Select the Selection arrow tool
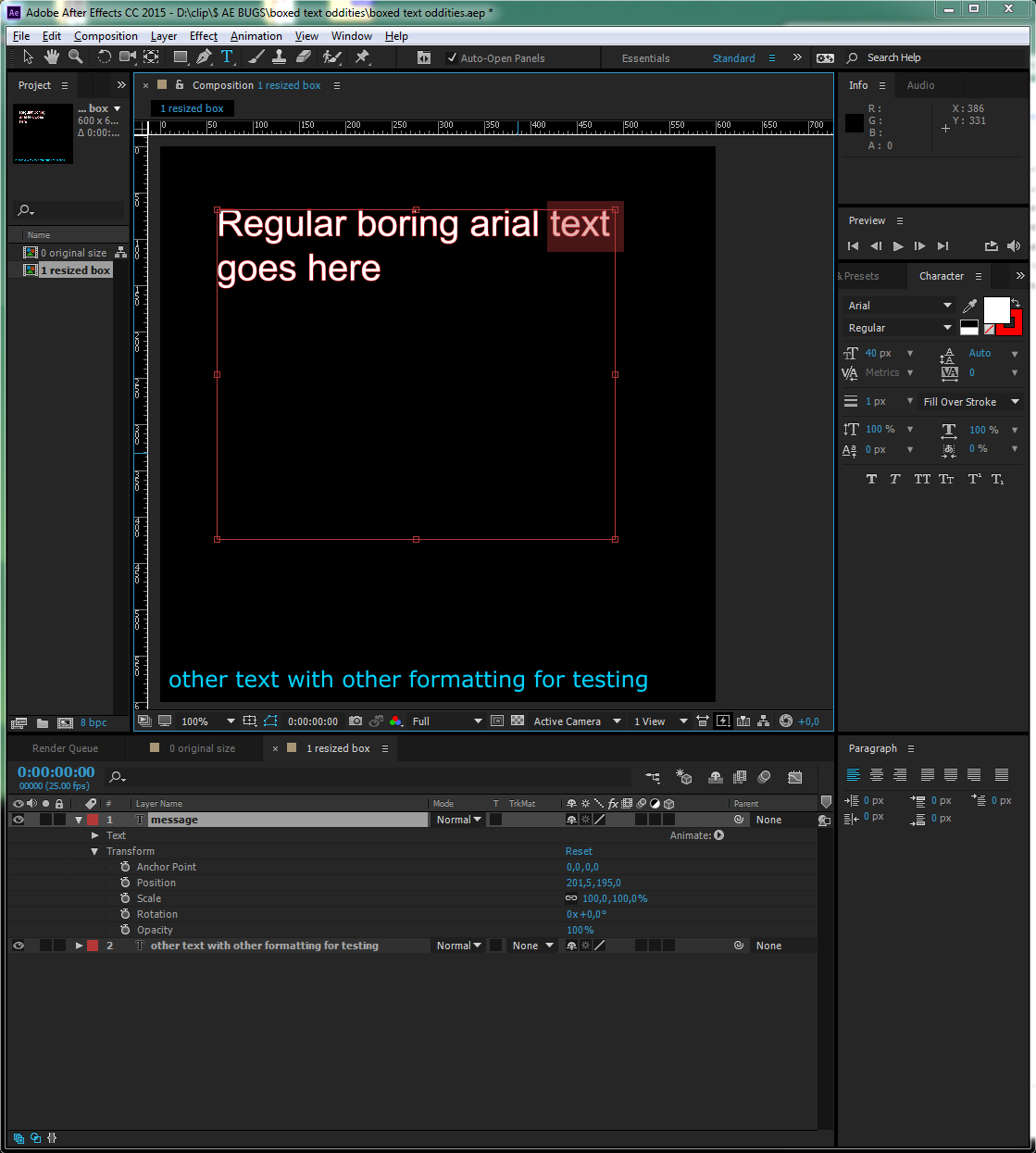Image resolution: width=1036 pixels, height=1153 pixels. (x=28, y=57)
